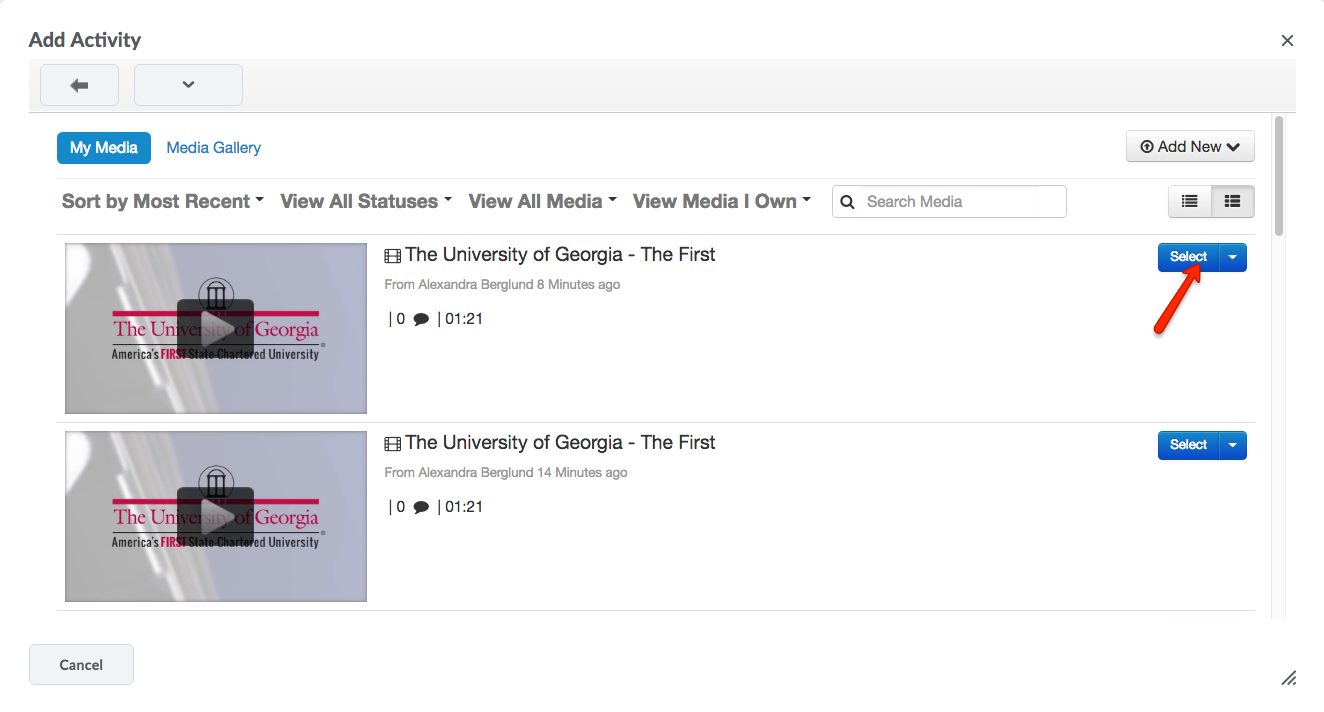Open the Media Gallery tab
Screen dimensions: 1324x712
[x=213, y=148]
